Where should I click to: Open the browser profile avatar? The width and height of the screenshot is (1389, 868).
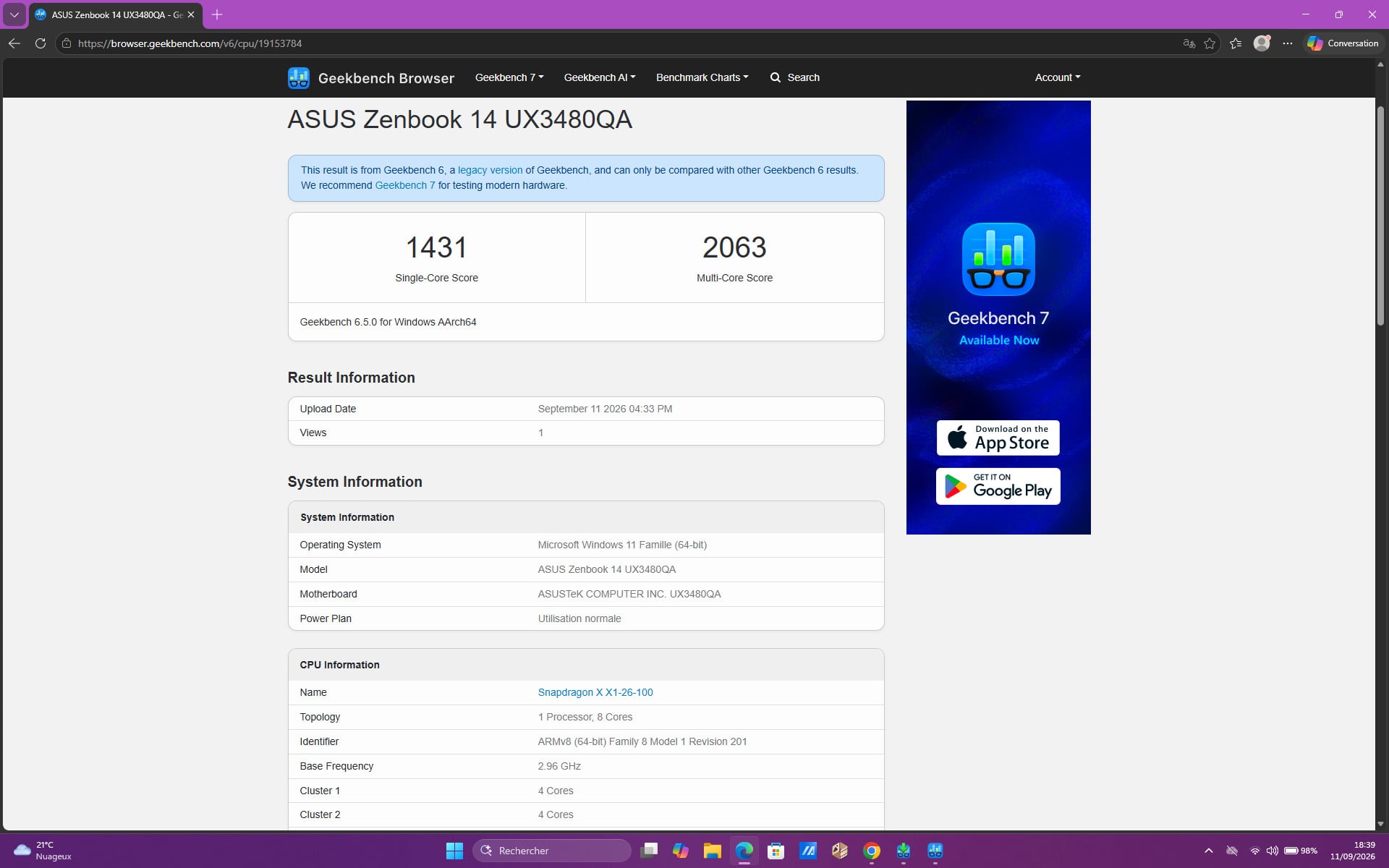[1262, 43]
